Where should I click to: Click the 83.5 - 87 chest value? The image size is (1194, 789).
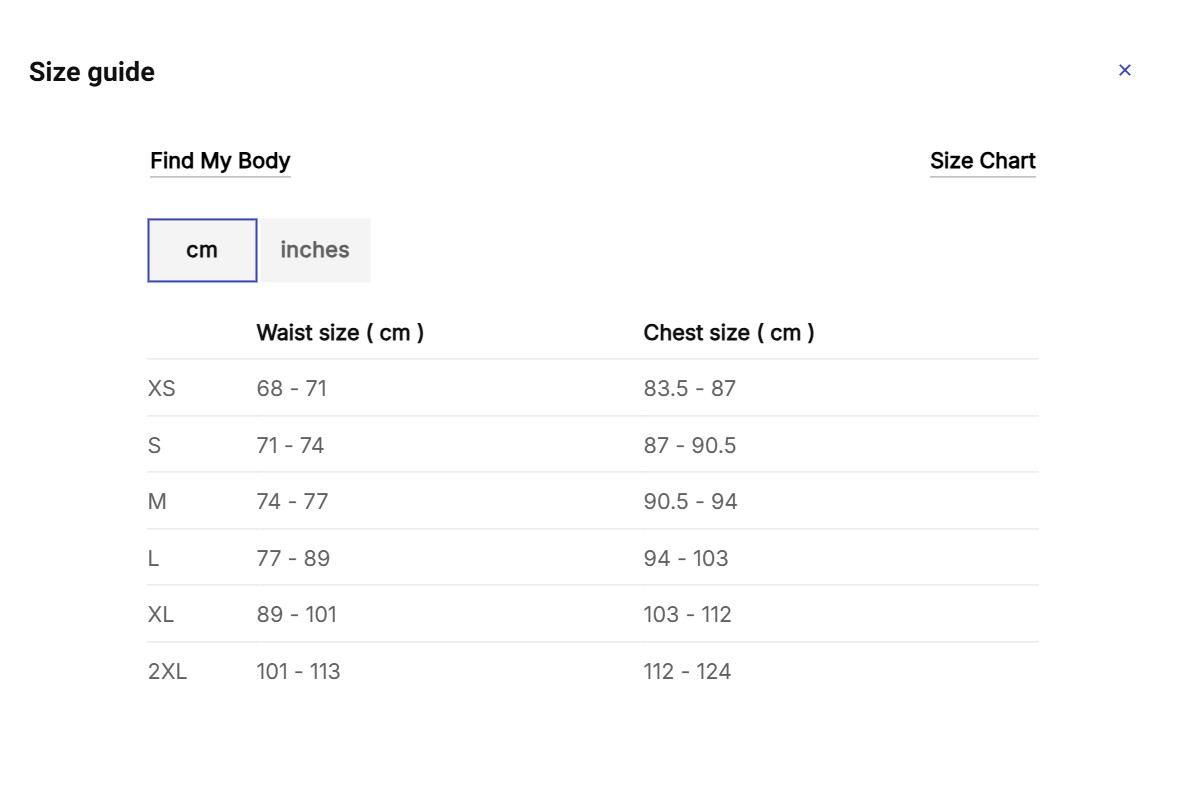click(x=690, y=388)
